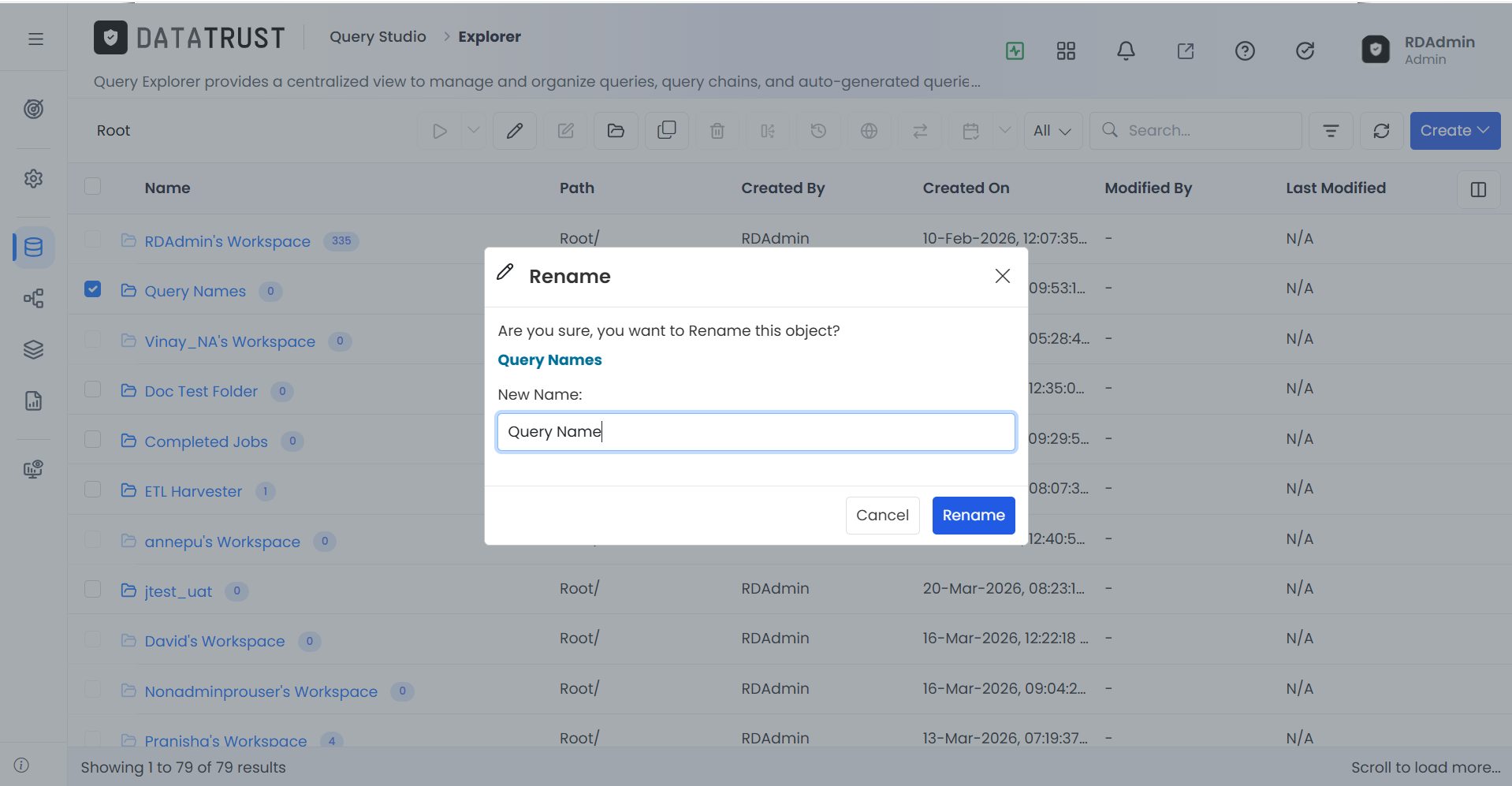Image resolution: width=1512 pixels, height=786 pixels.
Task: Click the open-in-new-window icon in header
Action: coord(1186,51)
